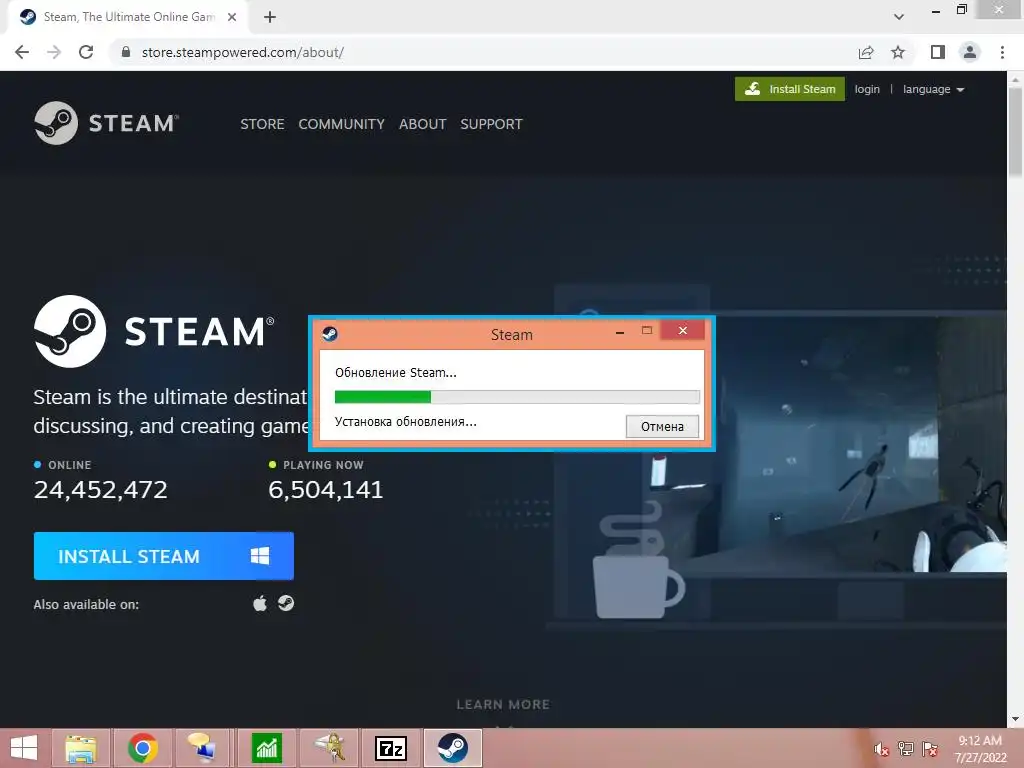Click the Steam logo in the header

tap(106, 123)
